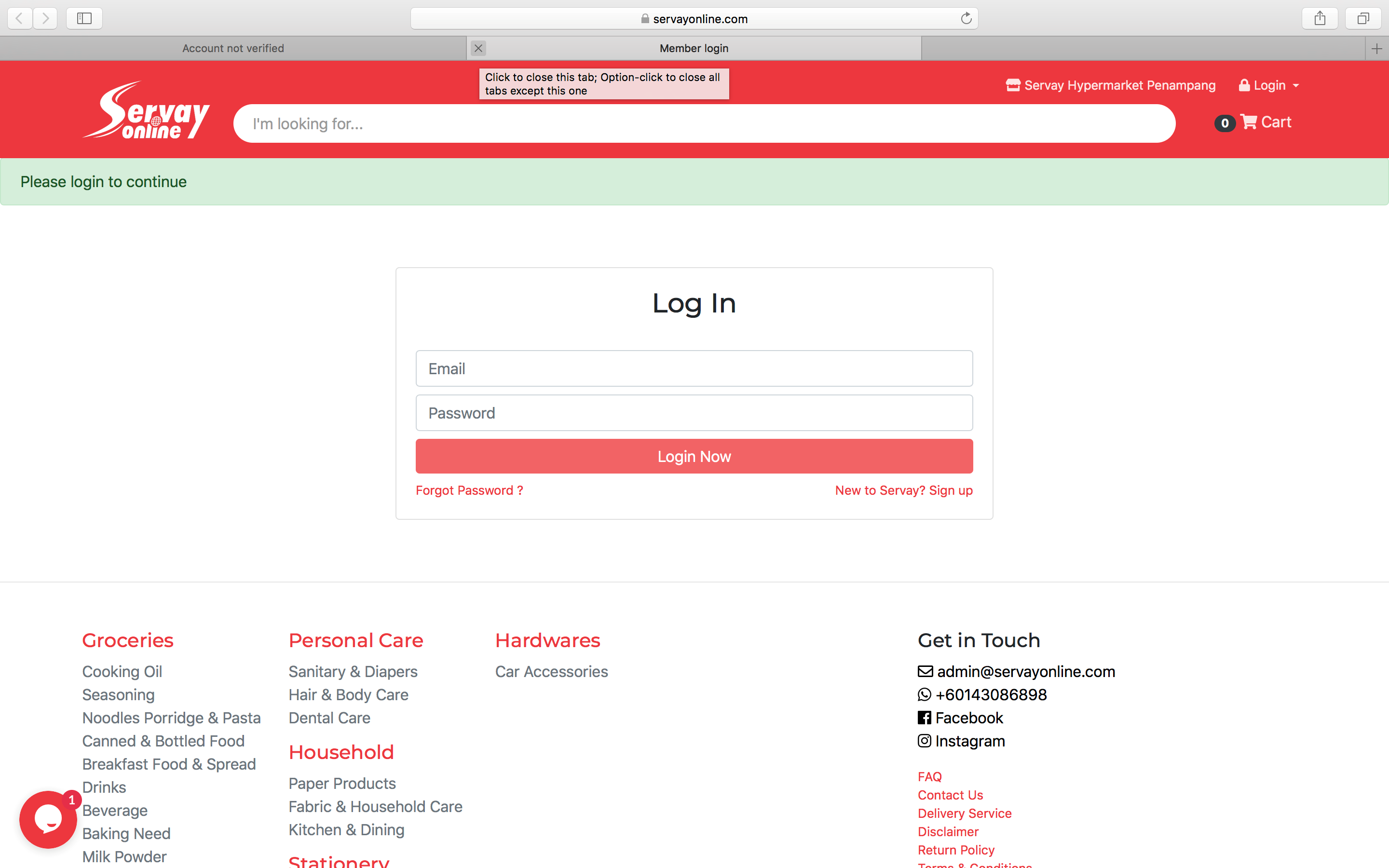This screenshot has height=868, width=1389.
Task: Open Paper Products category
Action: pyautogui.click(x=342, y=784)
